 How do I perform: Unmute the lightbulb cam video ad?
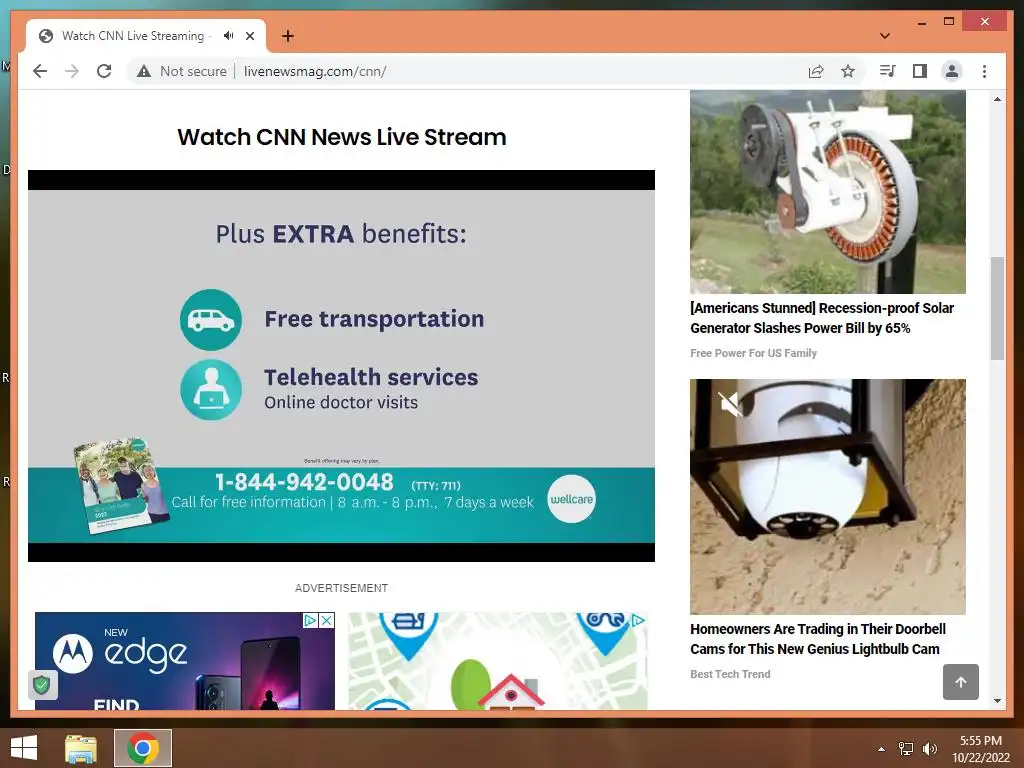731,405
